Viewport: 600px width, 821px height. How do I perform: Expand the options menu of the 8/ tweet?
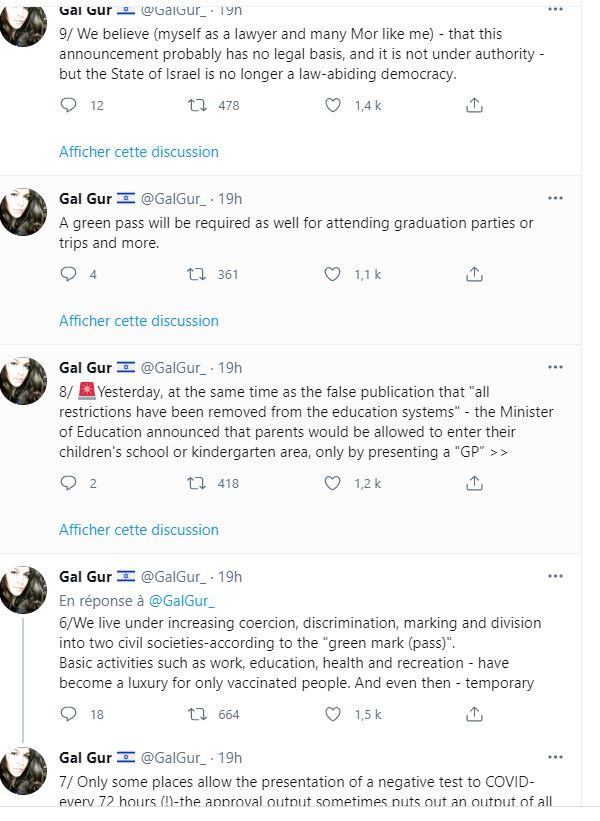coord(555,367)
